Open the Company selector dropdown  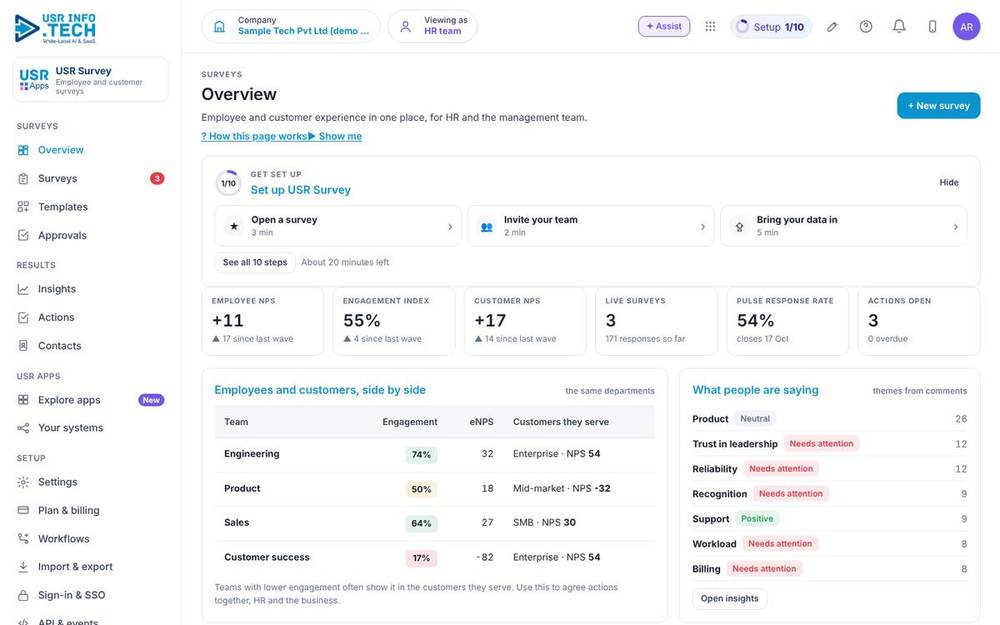pyautogui.click(x=291, y=26)
